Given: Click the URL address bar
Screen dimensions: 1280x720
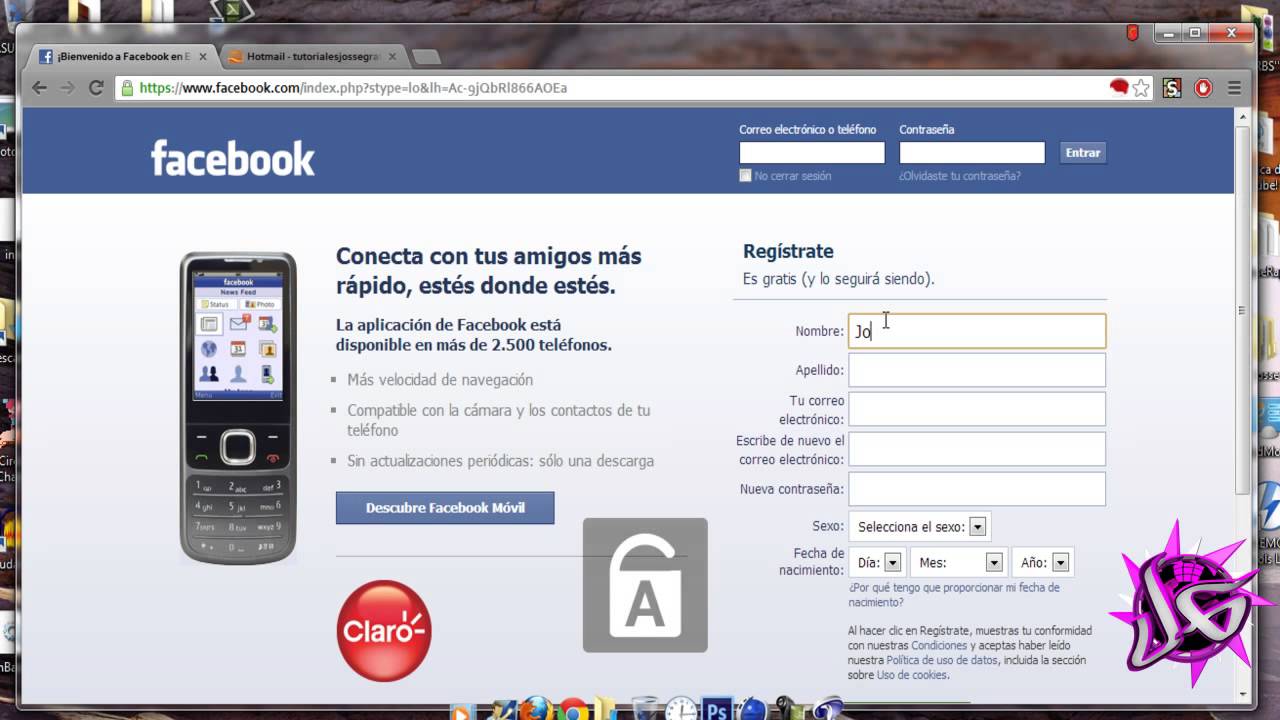Looking at the screenshot, I should pos(620,88).
